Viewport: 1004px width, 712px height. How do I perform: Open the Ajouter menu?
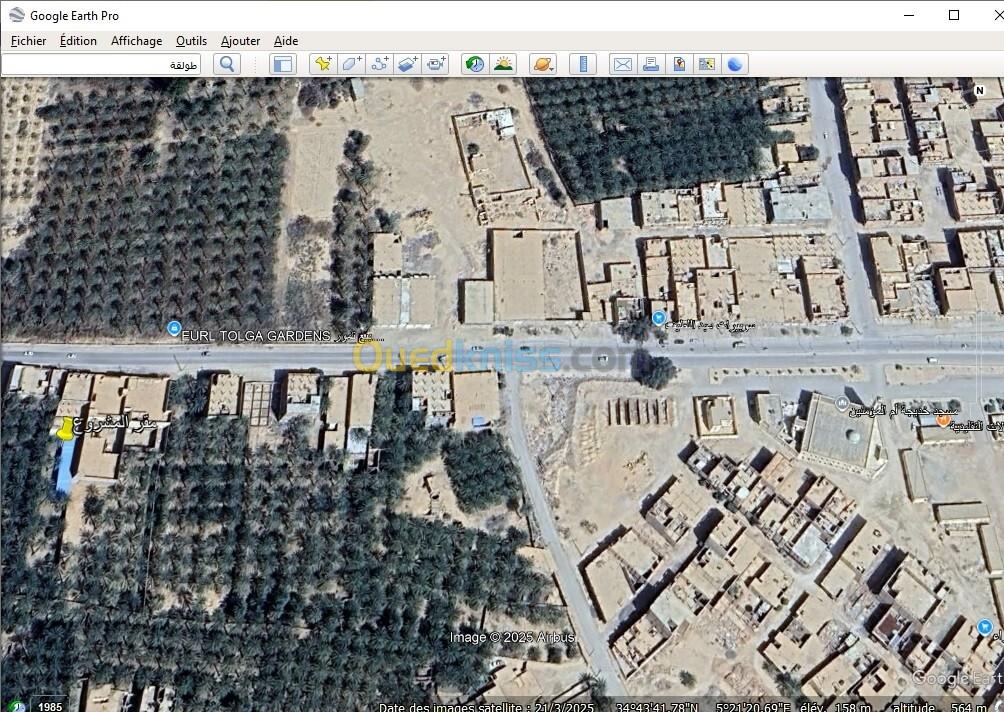tap(240, 41)
